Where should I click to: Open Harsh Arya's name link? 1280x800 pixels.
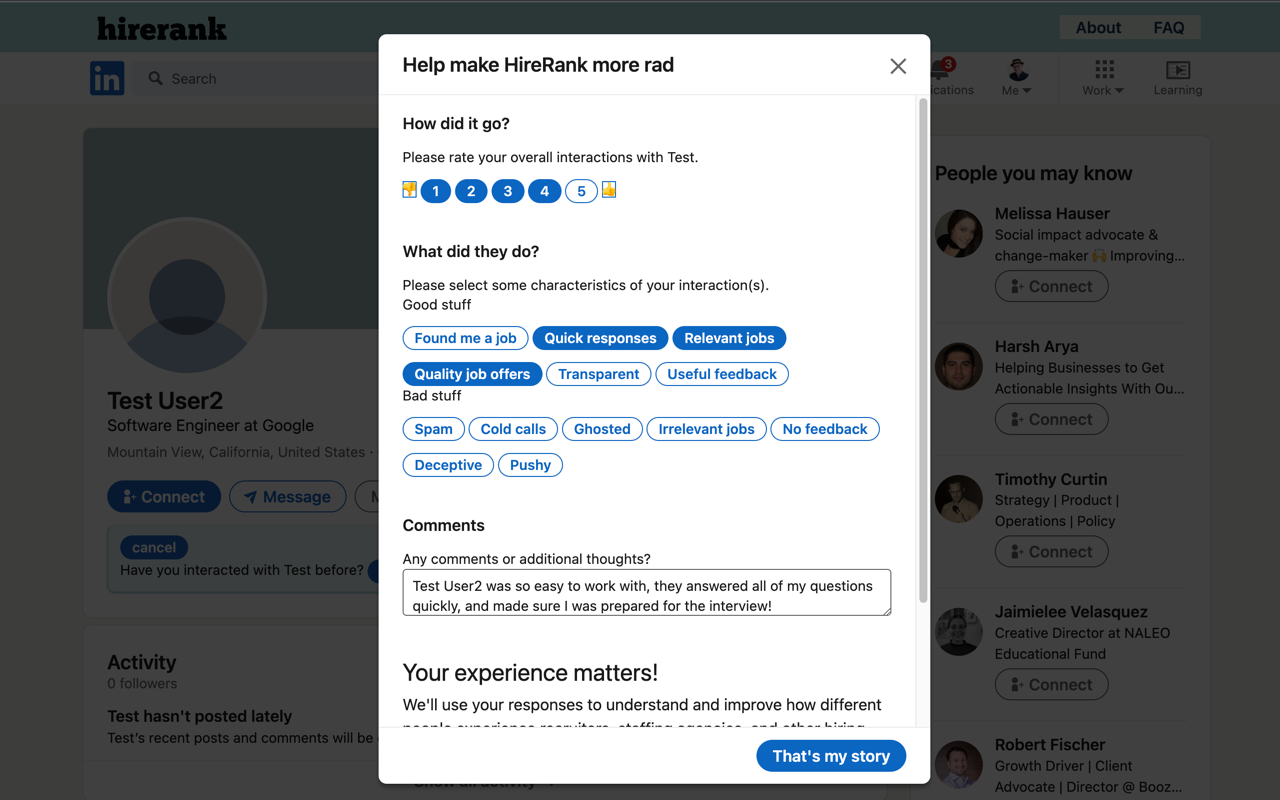click(1036, 347)
